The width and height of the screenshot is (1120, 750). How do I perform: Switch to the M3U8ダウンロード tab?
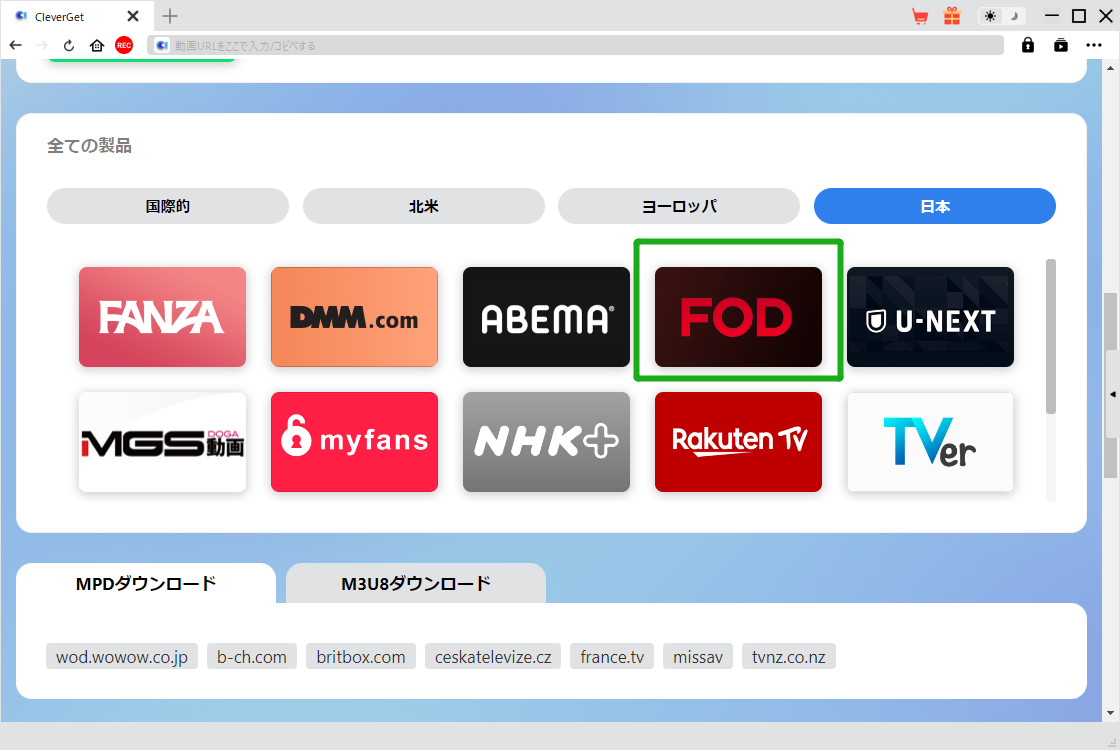(x=416, y=584)
